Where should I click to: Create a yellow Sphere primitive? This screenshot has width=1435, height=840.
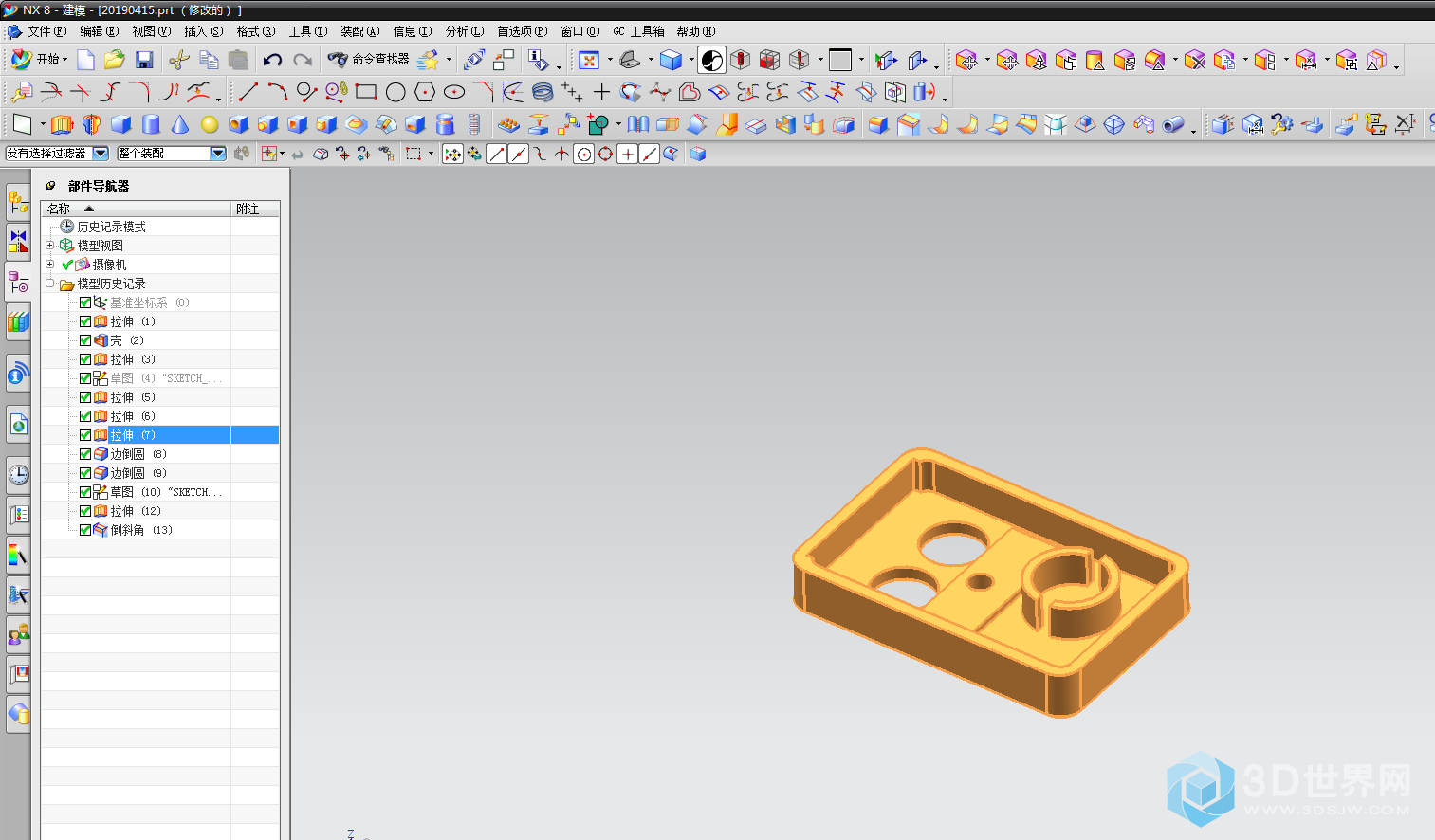(210, 124)
